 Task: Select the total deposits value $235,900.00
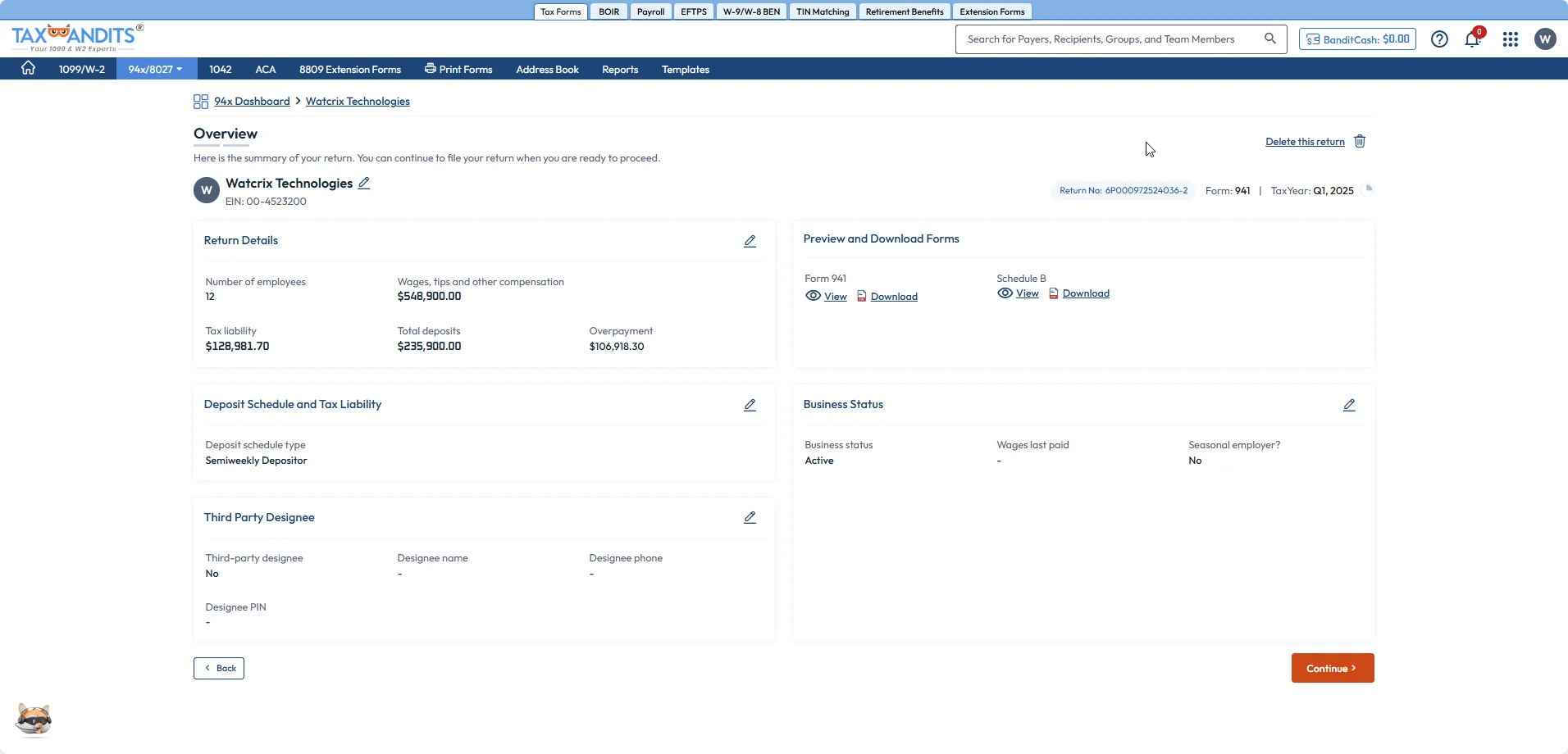(429, 347)
